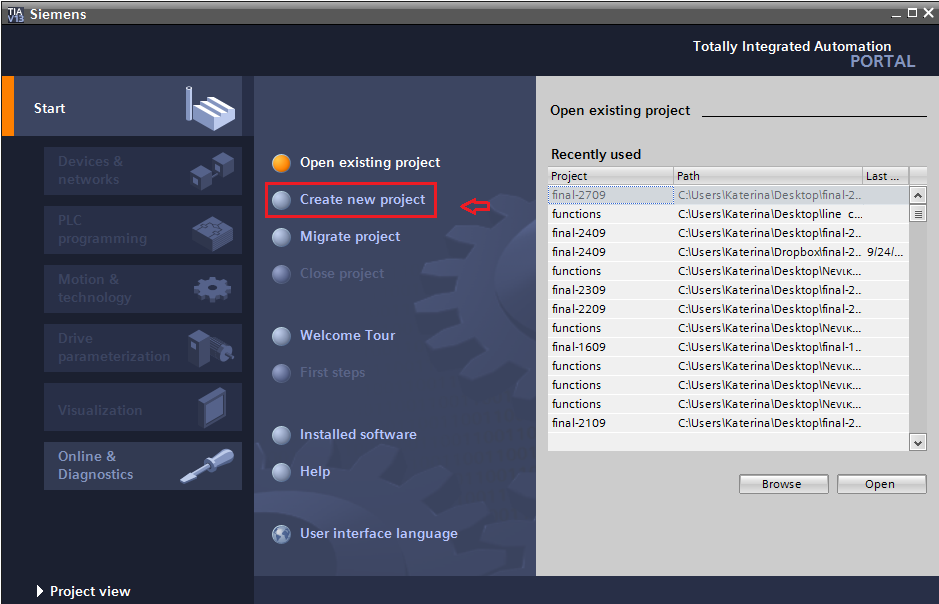Click the Devices & networks cubes icon
939x604 pixels.
point(212,171)
